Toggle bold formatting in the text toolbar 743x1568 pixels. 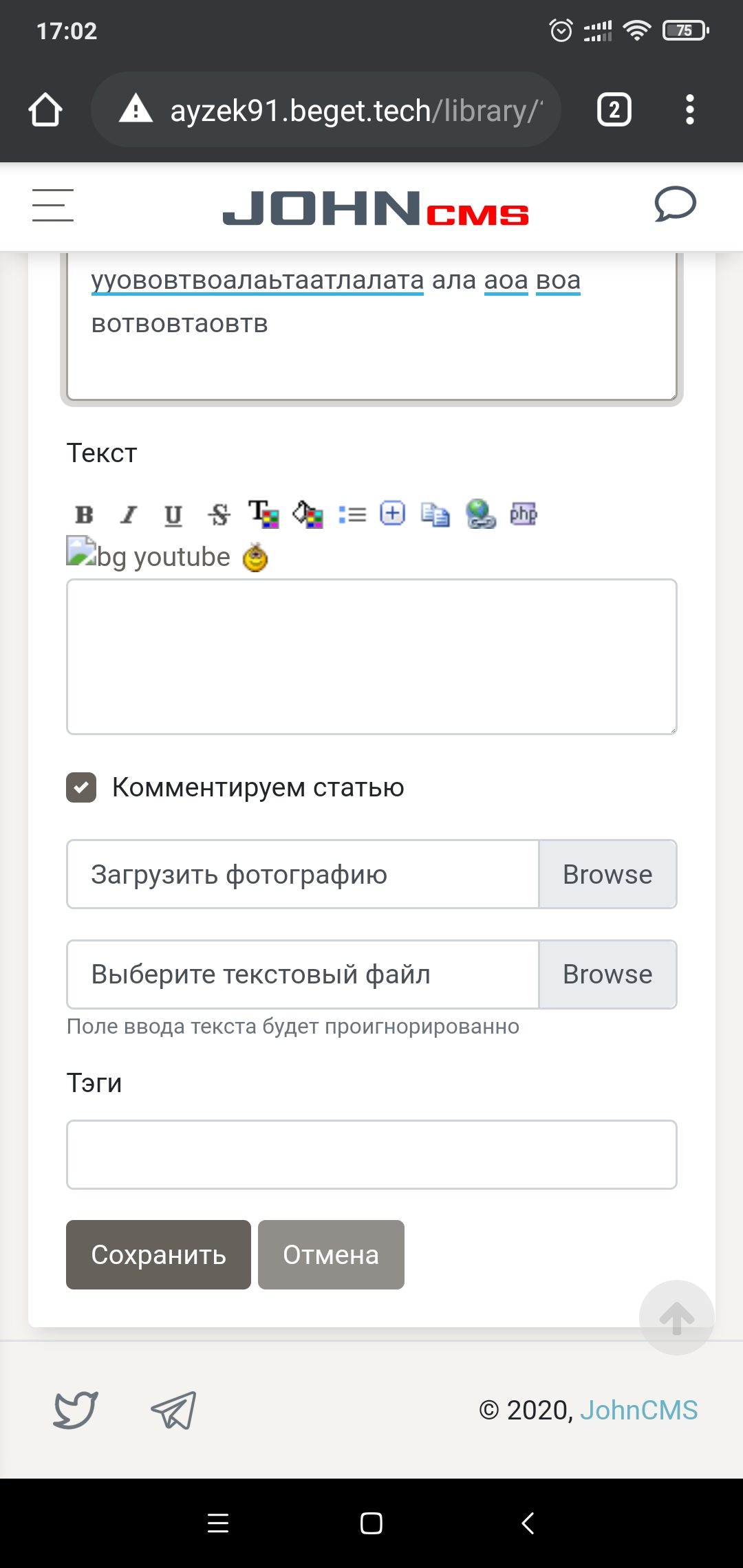point(84,514)
